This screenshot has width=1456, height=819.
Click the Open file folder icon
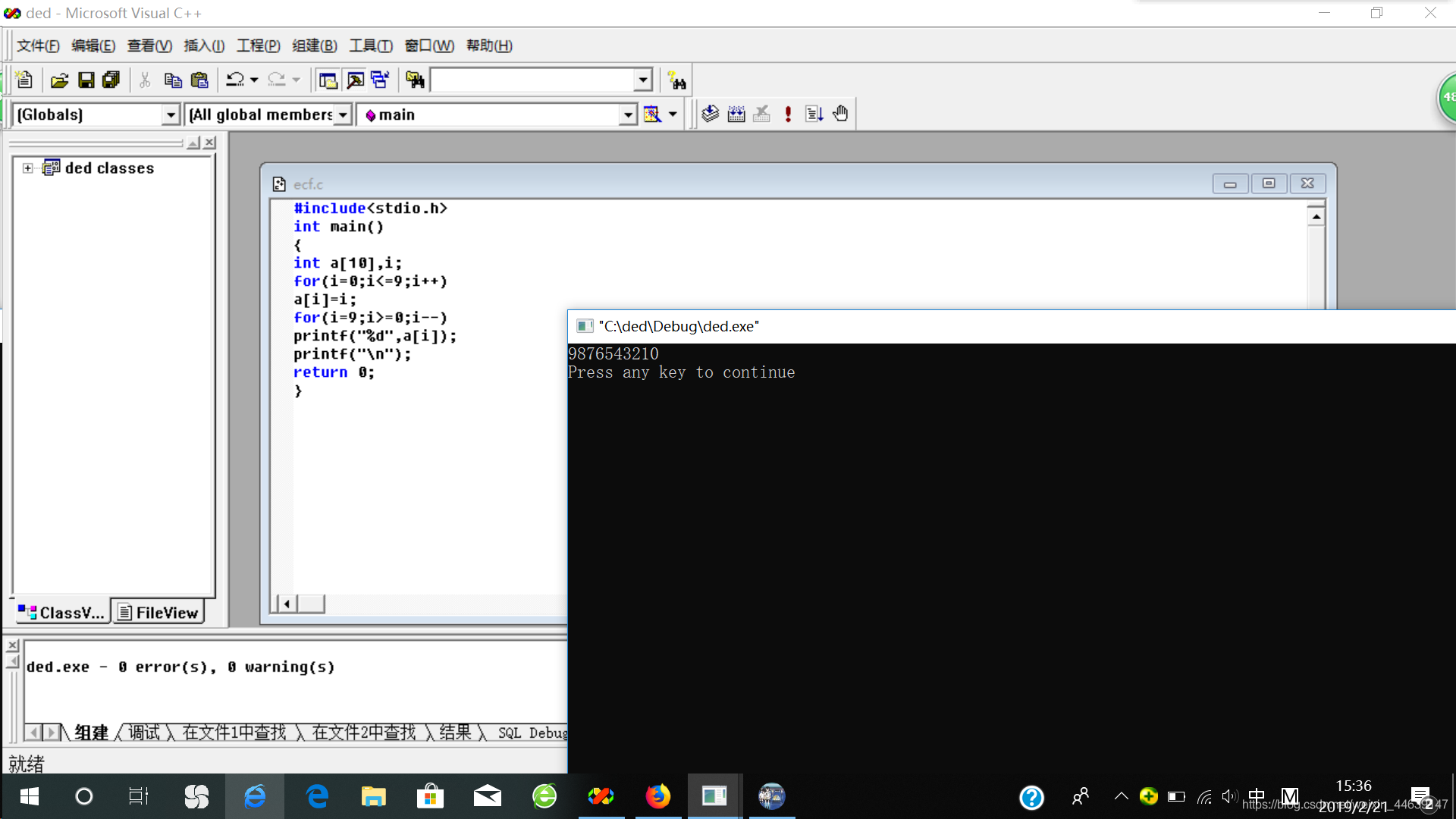click(x=59, y=80)
